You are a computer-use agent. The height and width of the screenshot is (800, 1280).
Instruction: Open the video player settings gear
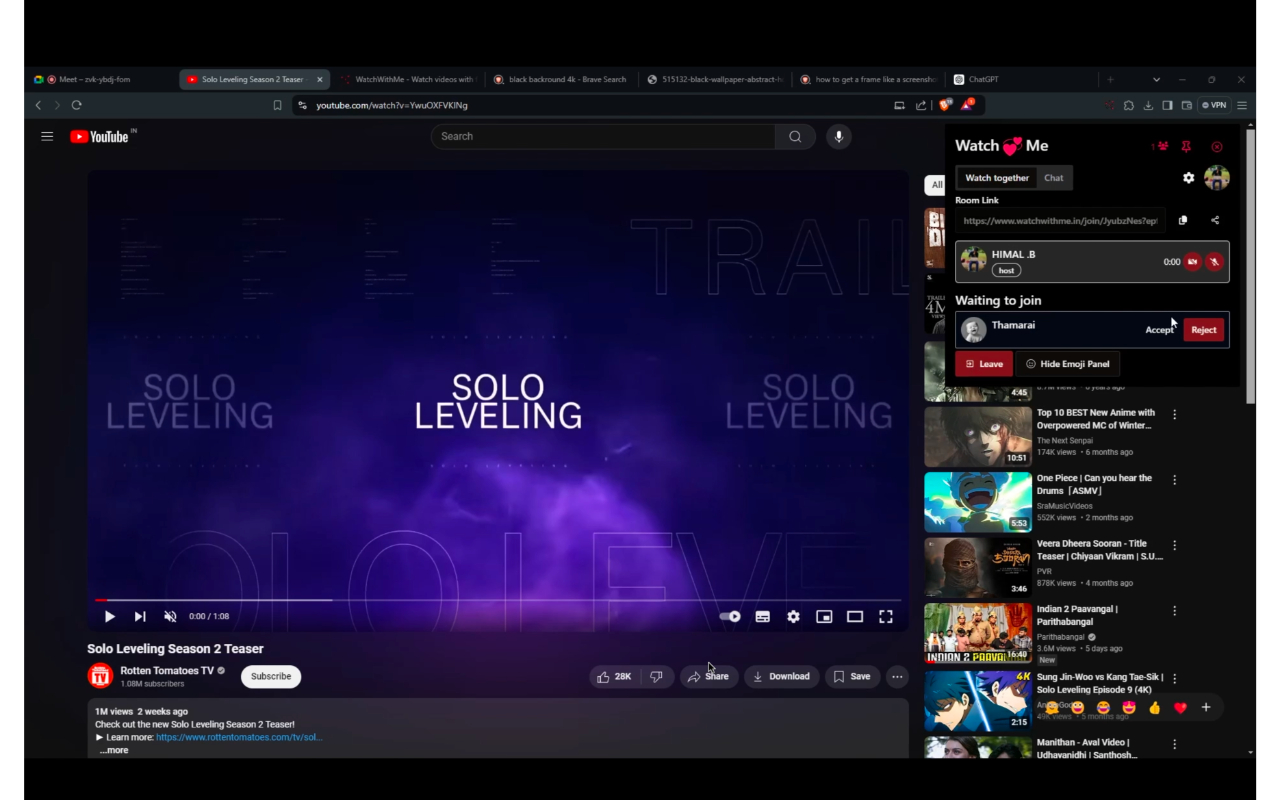click(793, 617)
